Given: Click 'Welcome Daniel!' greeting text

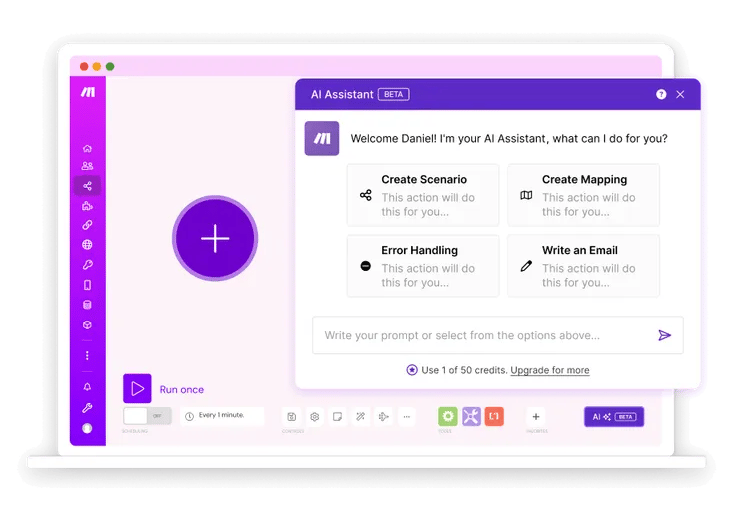Looking at the screenshot, I should point(393,139).
